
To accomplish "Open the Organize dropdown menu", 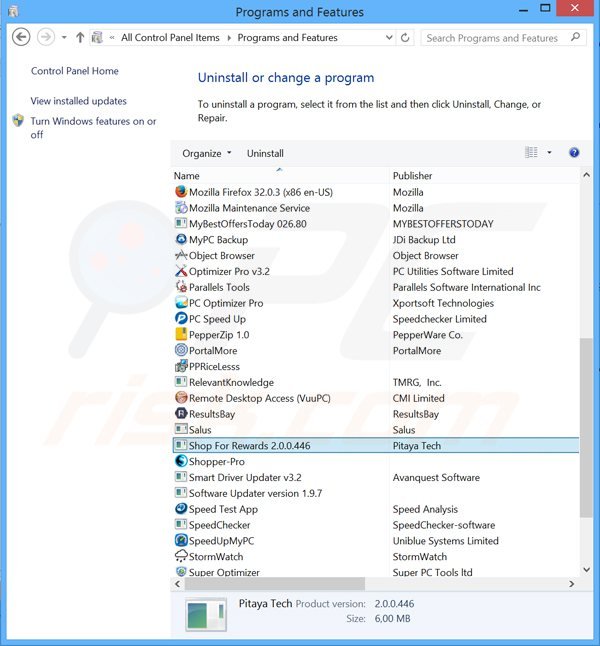I will [207, 153].
